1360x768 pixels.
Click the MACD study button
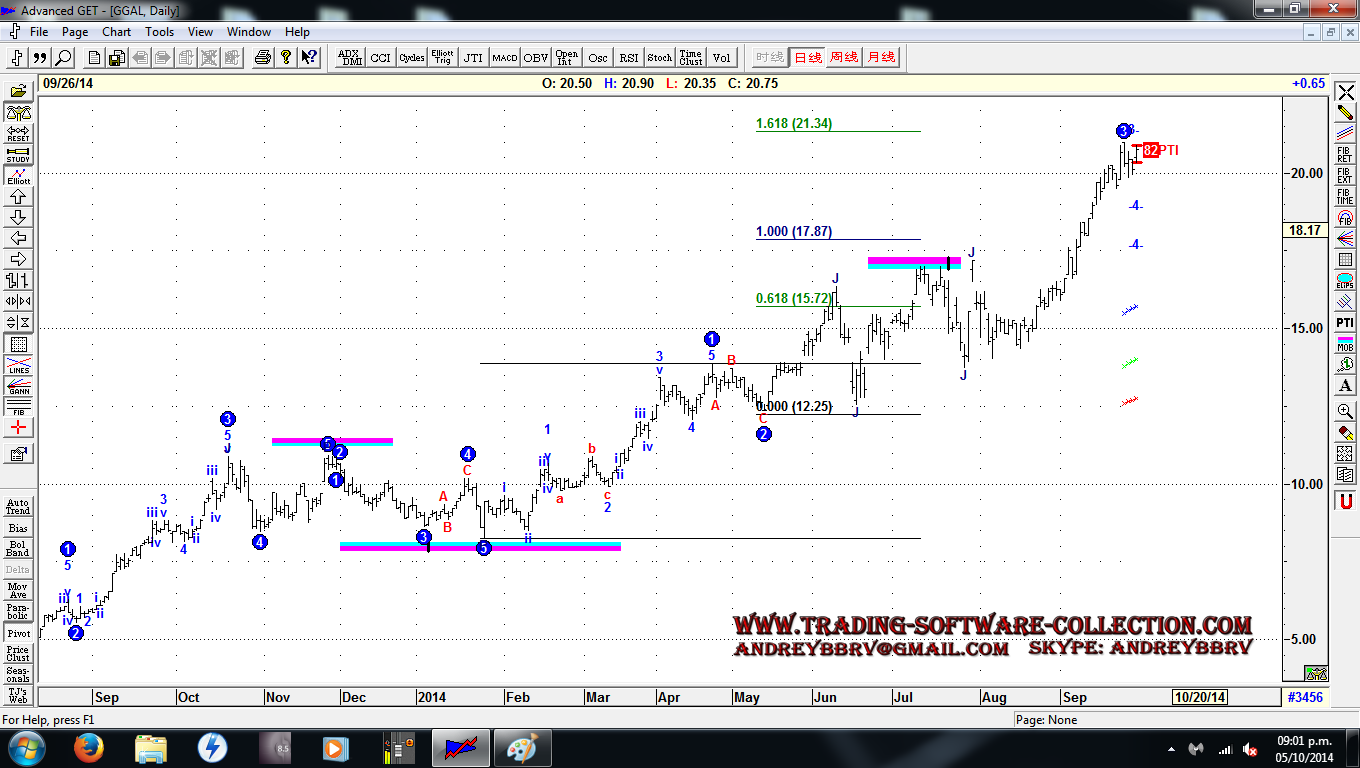[x=504, y=58]
